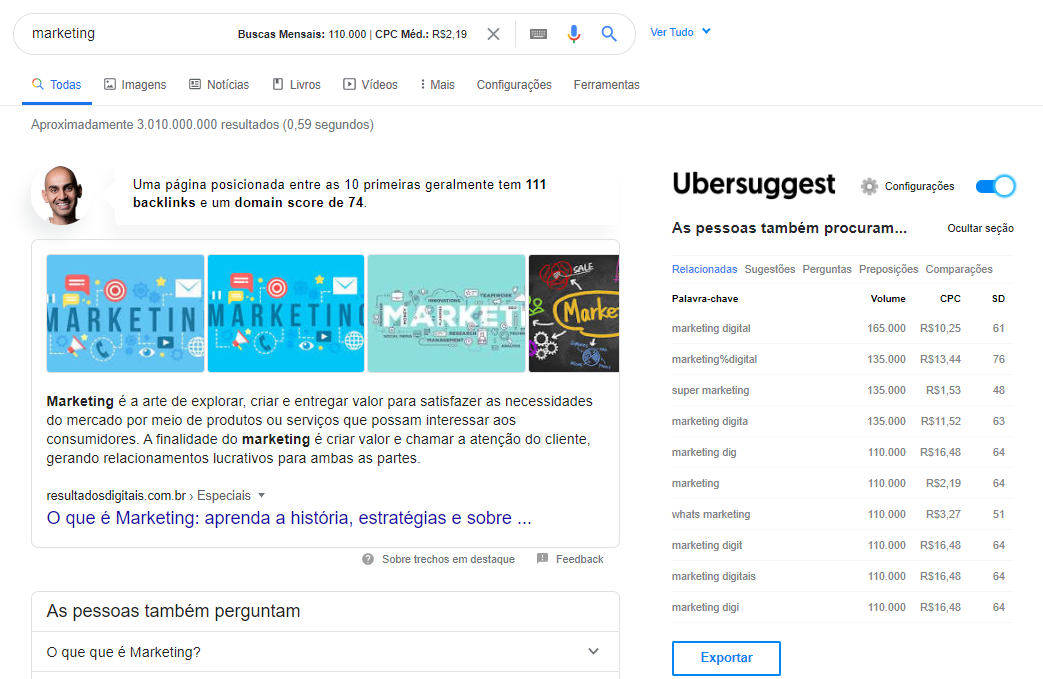Clear the search box with the X icon
Image resolution: width=1043 pixels, height=679 pixels.
pyautogui.click(x=493, y=34)
